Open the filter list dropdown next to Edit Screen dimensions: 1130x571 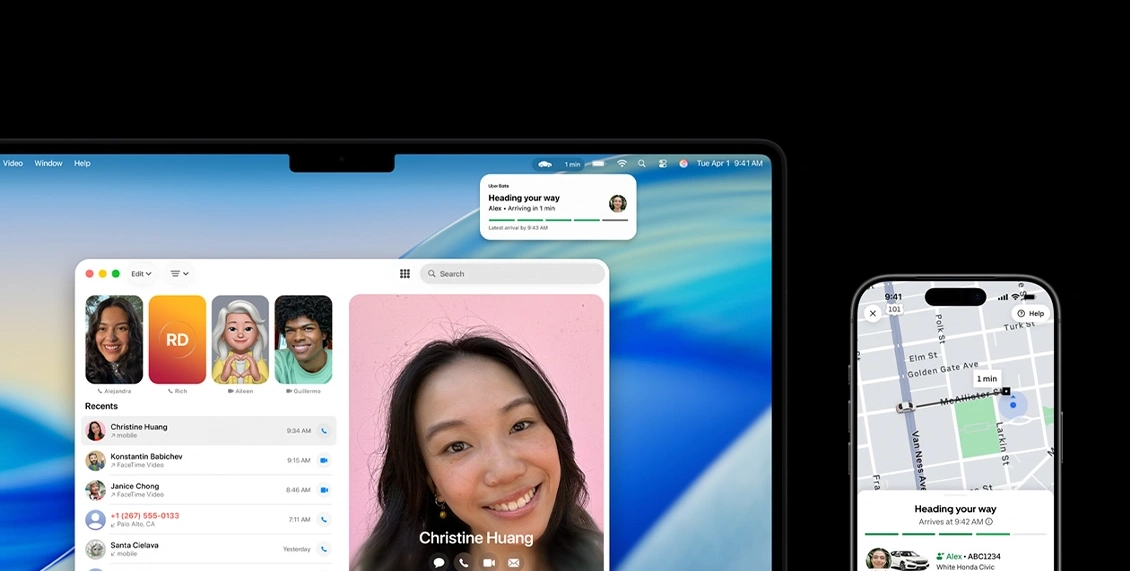click(179, 274)
